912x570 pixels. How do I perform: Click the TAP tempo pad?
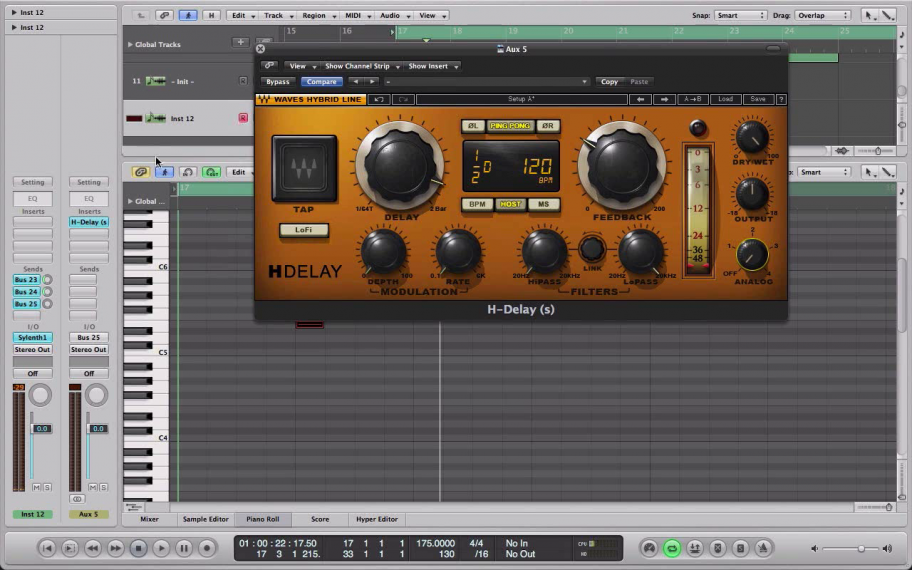[x=304, y=169]
